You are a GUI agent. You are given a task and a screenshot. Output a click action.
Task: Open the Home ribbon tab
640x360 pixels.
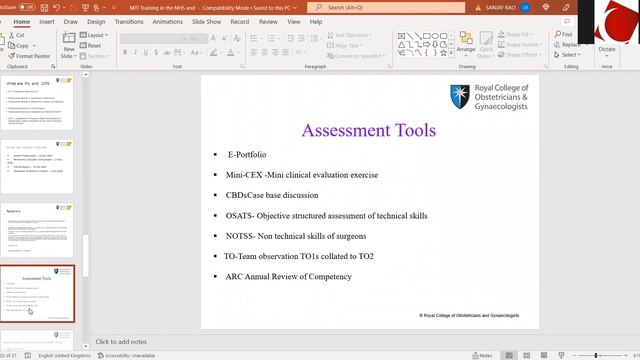tap(22, 22)
